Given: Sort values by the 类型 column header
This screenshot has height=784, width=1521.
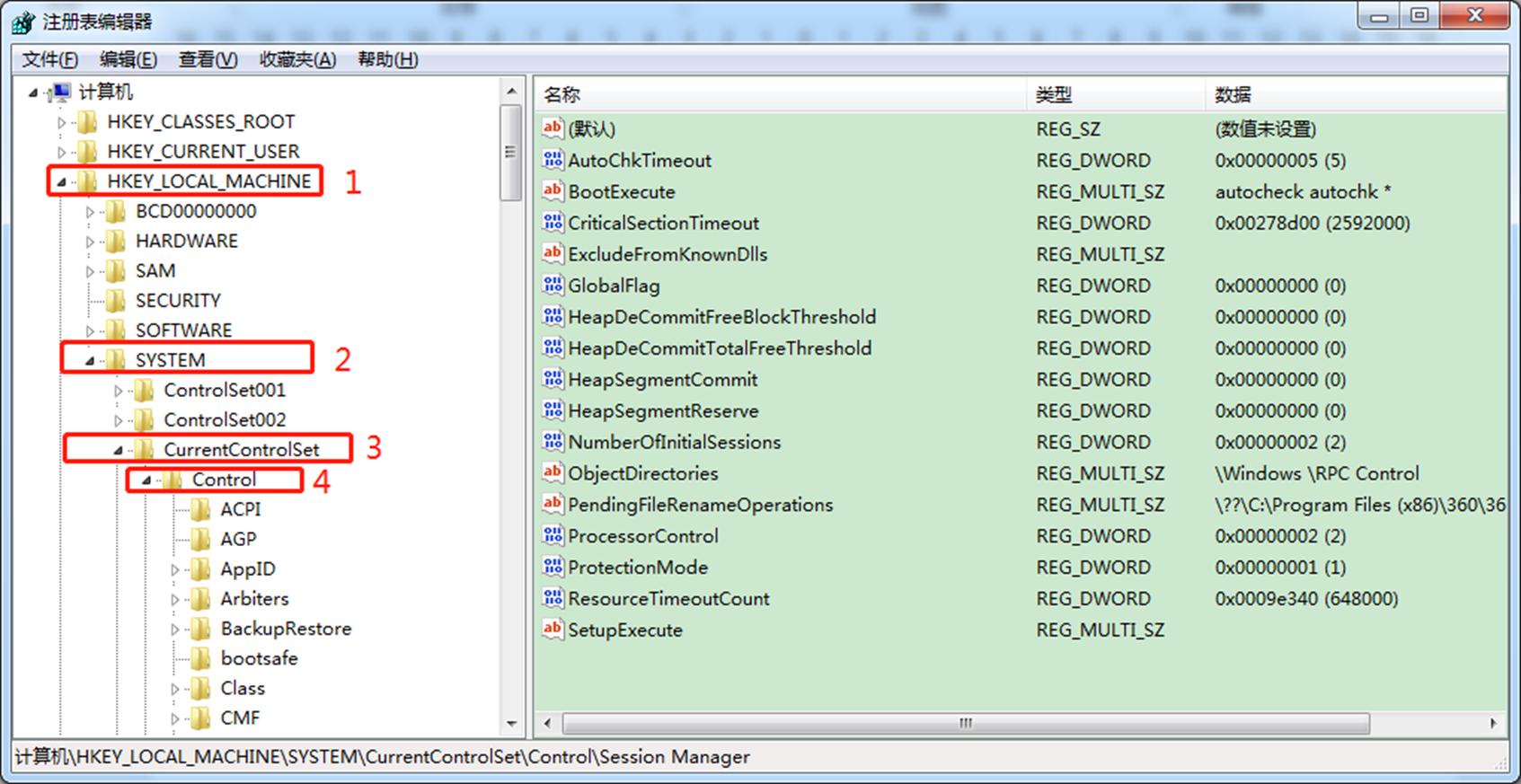Looking at the screenshot, I should pyautogui.click(x=1116, y=94).
